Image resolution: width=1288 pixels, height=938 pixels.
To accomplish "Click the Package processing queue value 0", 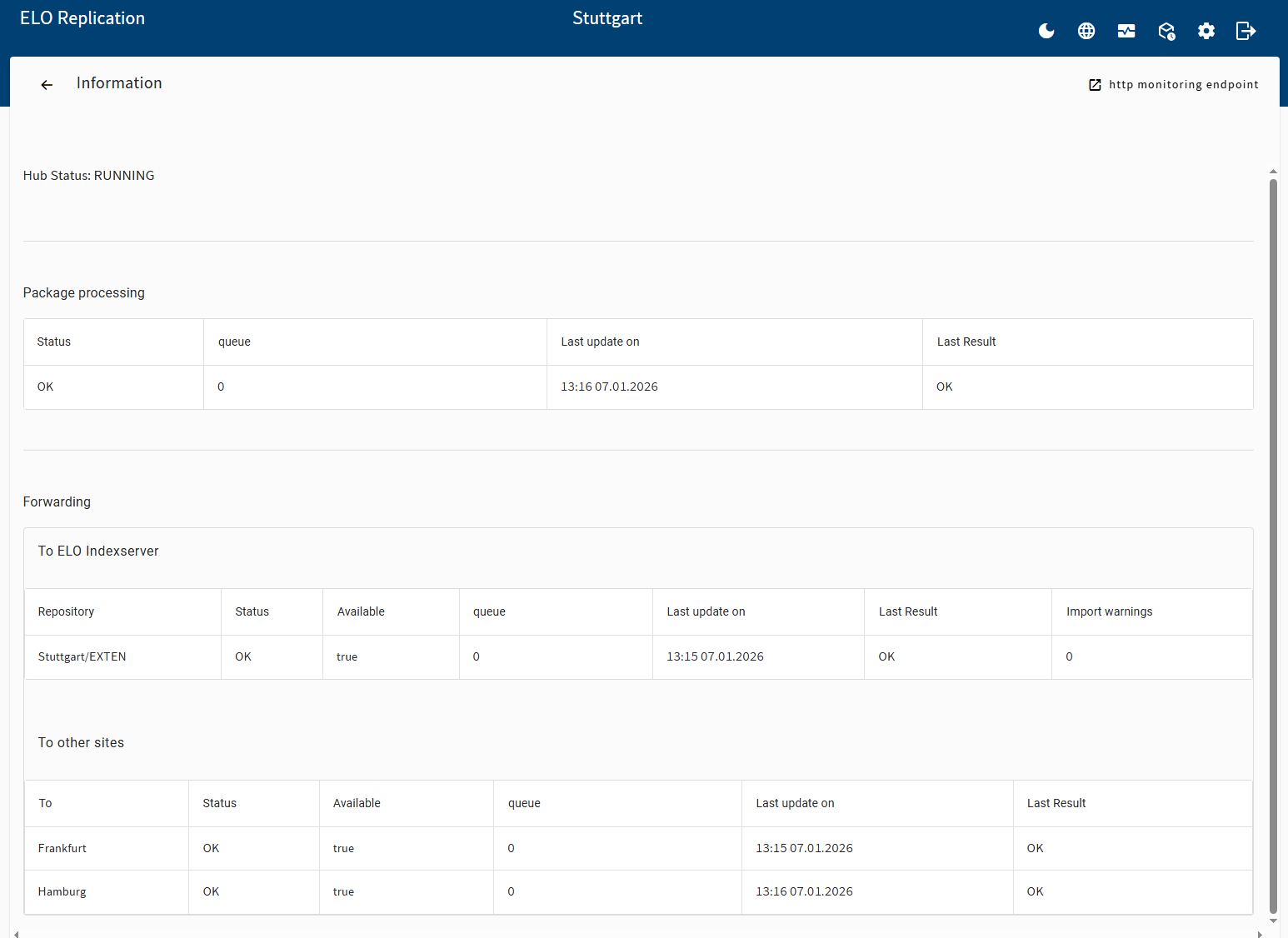I will [221, 387].
